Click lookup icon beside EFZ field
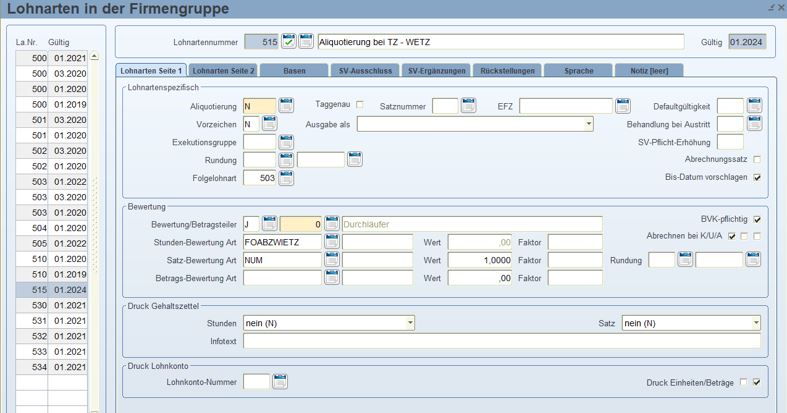This screenshot has width=787, height=413. [623, 105]
